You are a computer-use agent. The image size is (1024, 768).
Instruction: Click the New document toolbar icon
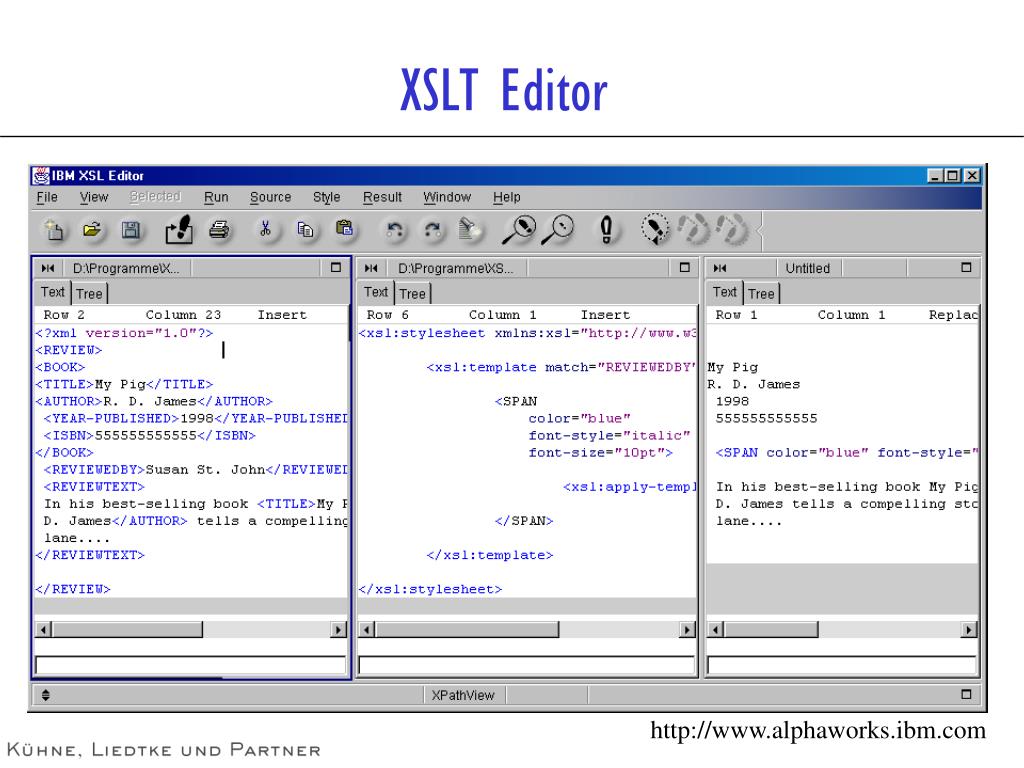[53, 230]
